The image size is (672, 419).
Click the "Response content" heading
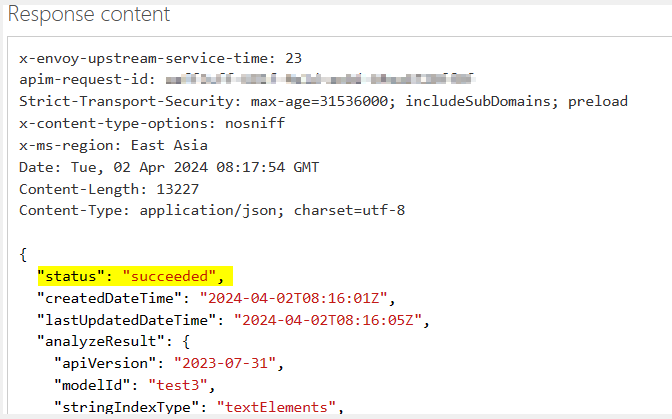point(89,14)
